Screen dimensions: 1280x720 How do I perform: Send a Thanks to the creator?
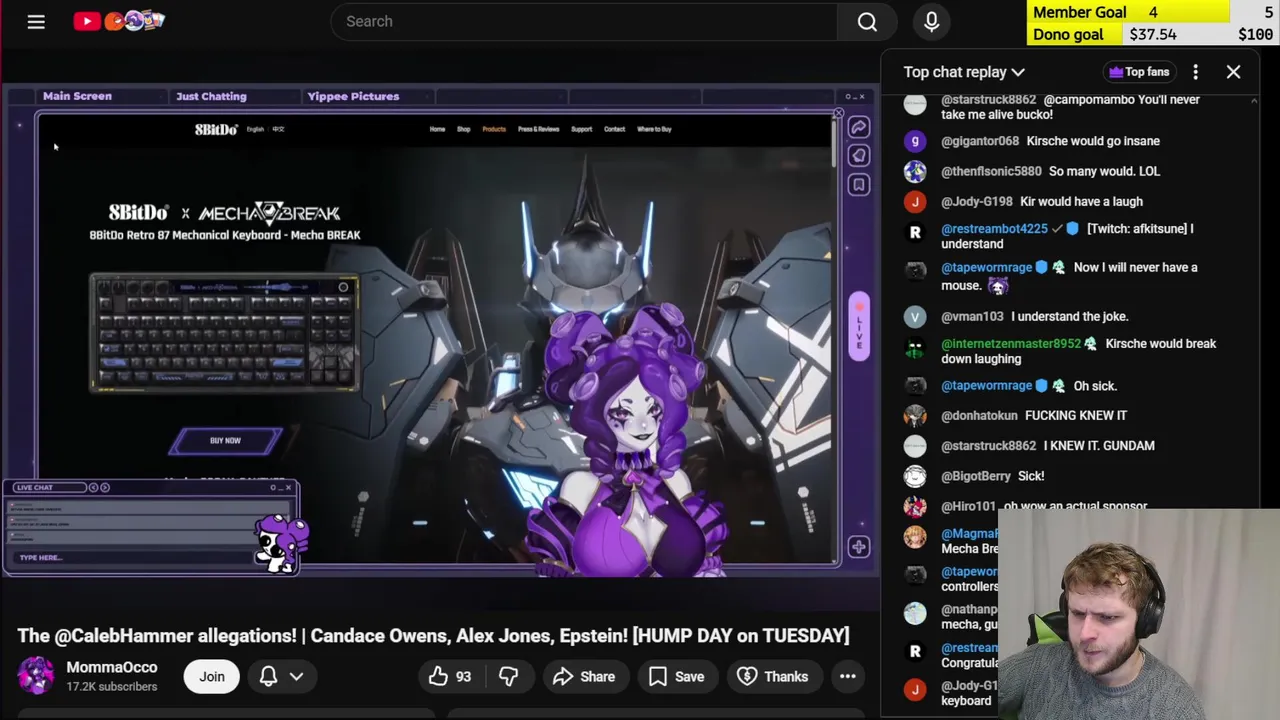[x=773, y=677]
